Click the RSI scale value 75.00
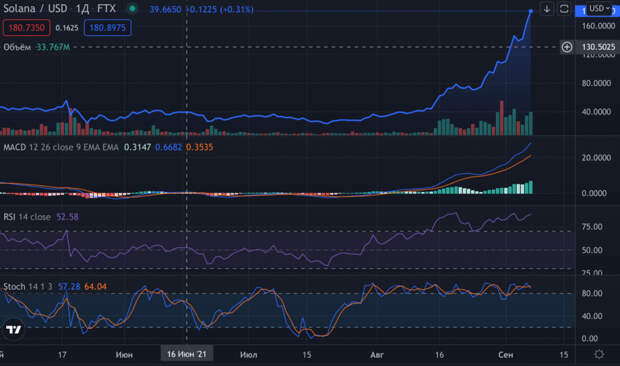Image resolution: width=620 pixels, height=366 pixels. click(592, 227)
